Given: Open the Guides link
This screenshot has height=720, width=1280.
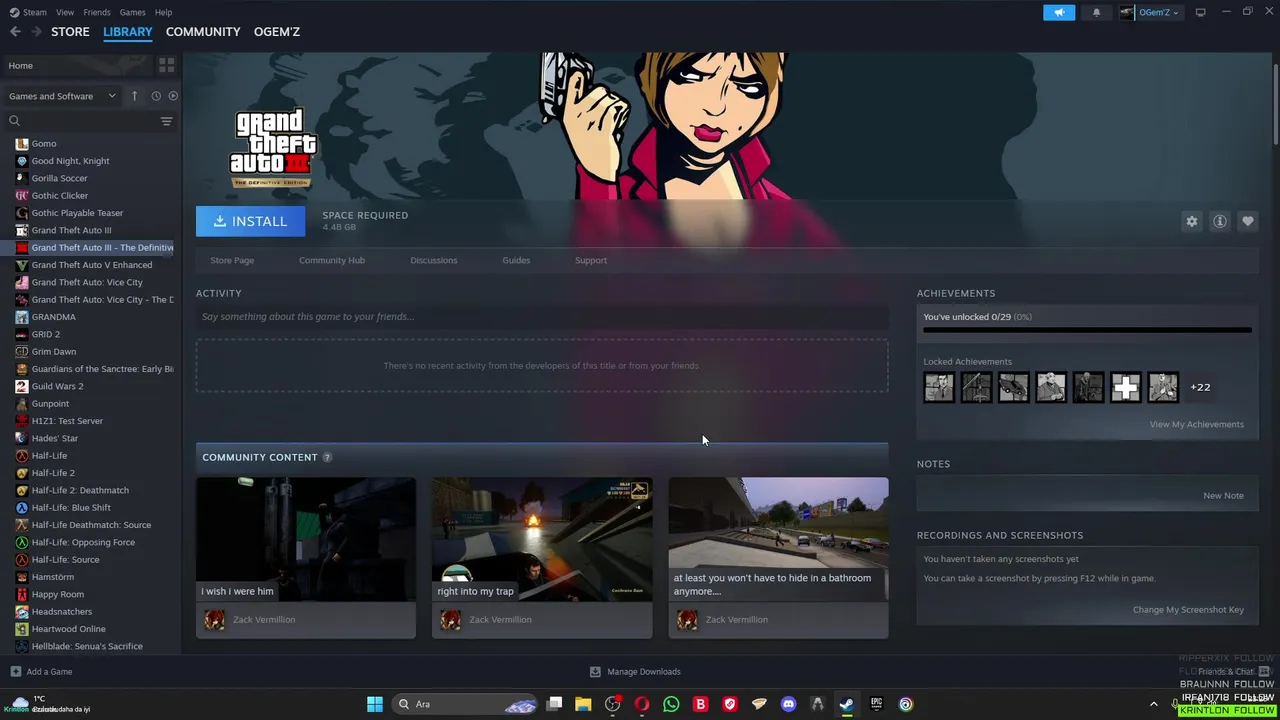Looking at the screenshot, I should coord(516,260).
